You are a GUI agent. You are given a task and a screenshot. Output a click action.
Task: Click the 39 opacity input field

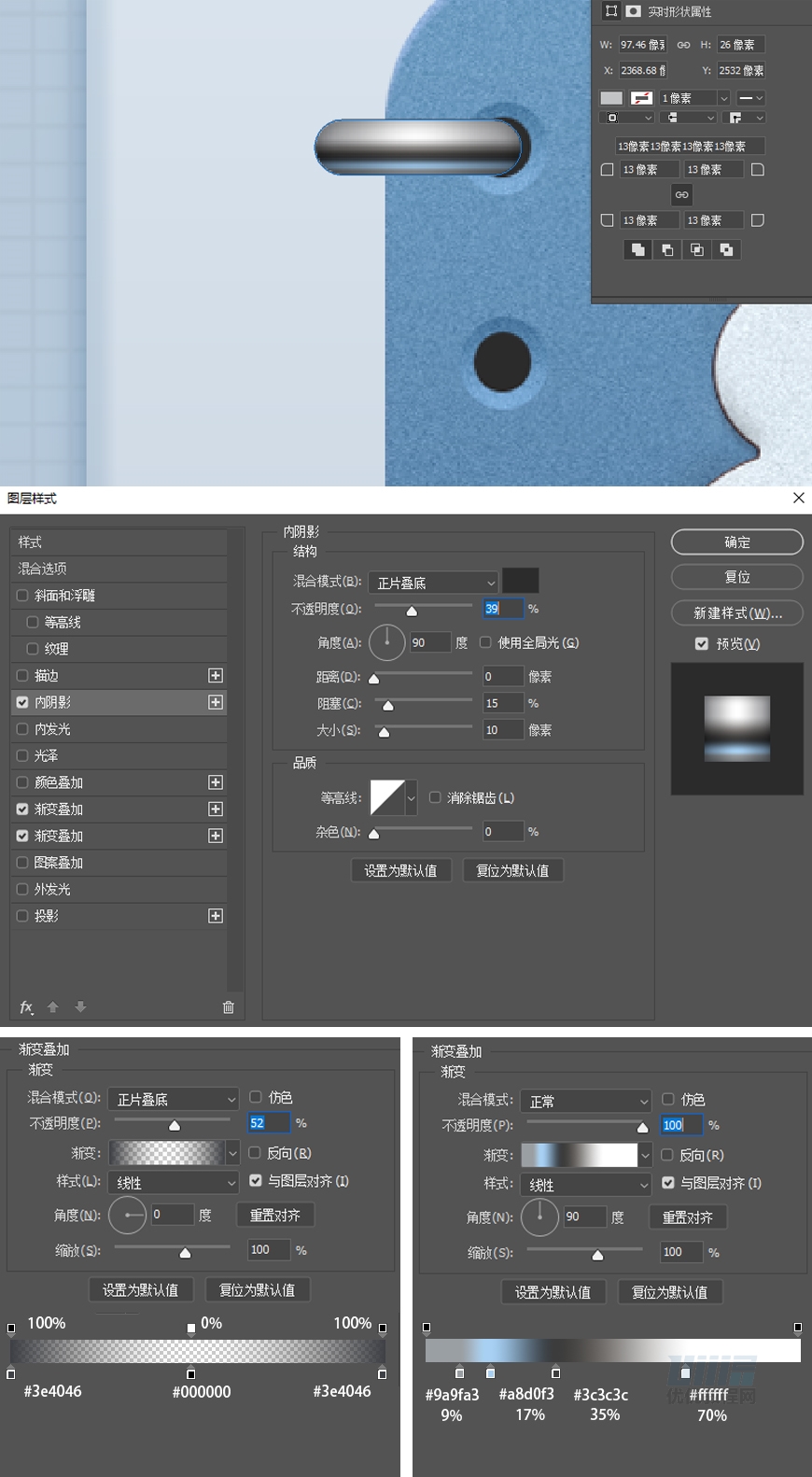502,609
